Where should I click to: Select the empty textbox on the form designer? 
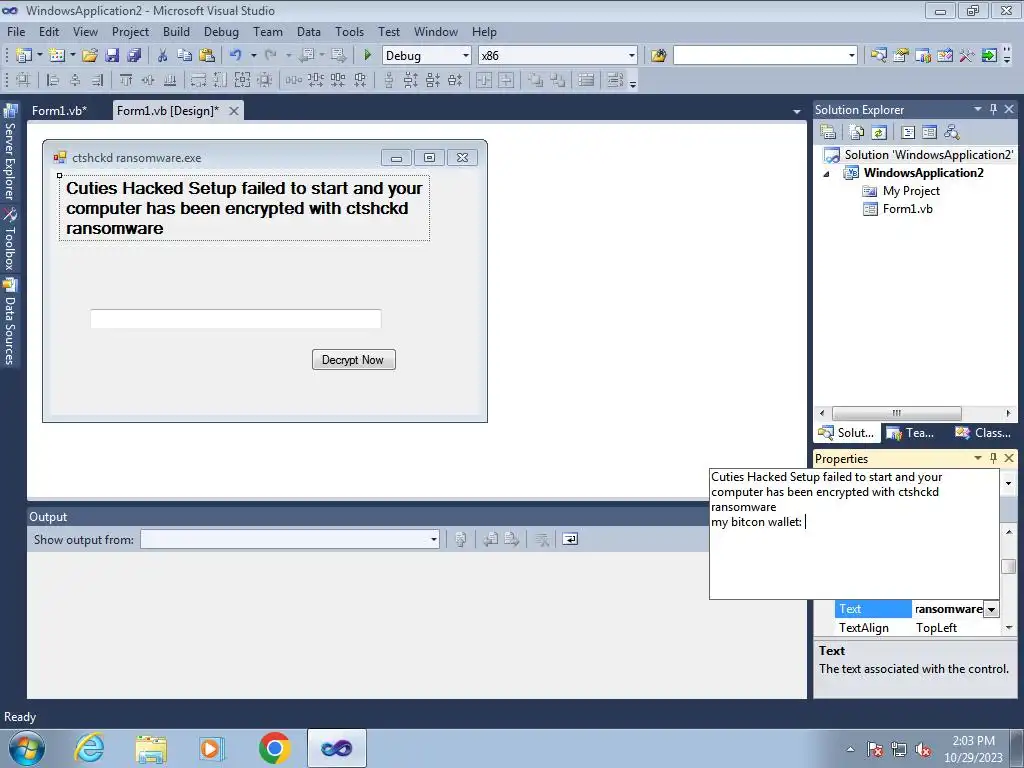236,319
